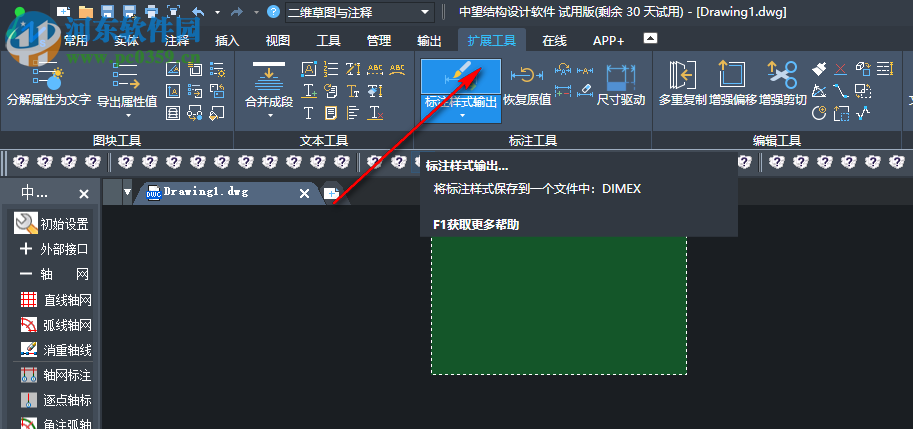Open the Redo history dropdown arrow
The image size is (913, 429).
tap(256, 12)
